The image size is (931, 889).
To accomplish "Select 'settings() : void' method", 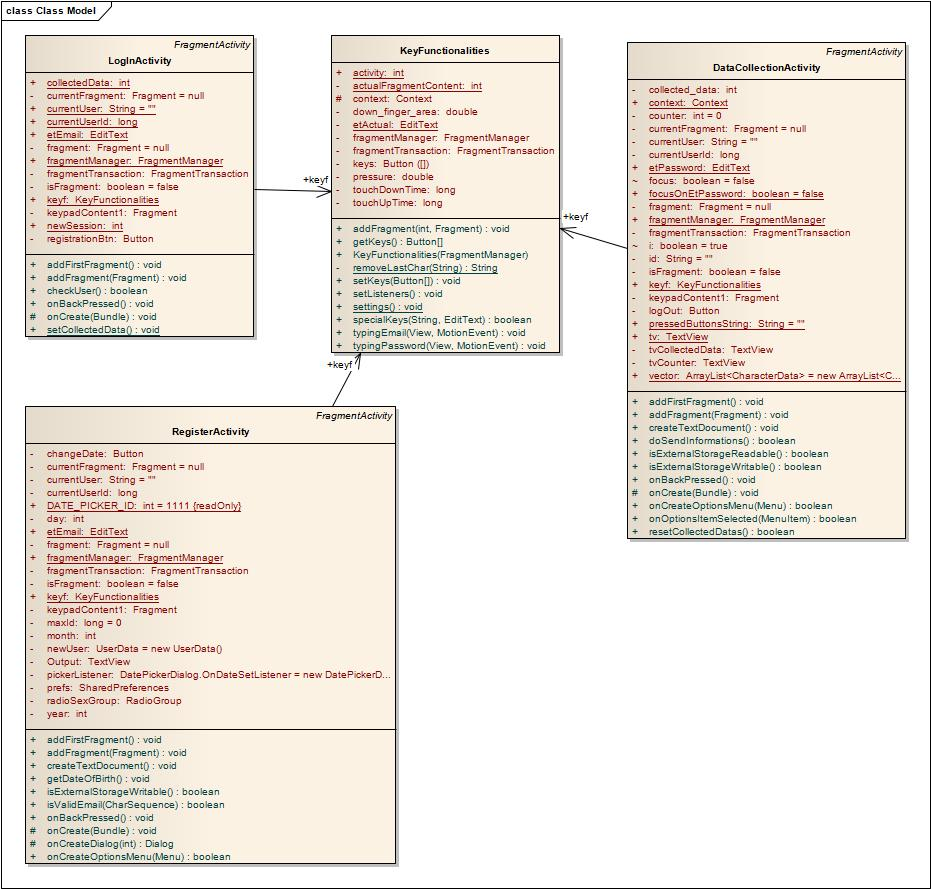I will [x=388, y=308].
